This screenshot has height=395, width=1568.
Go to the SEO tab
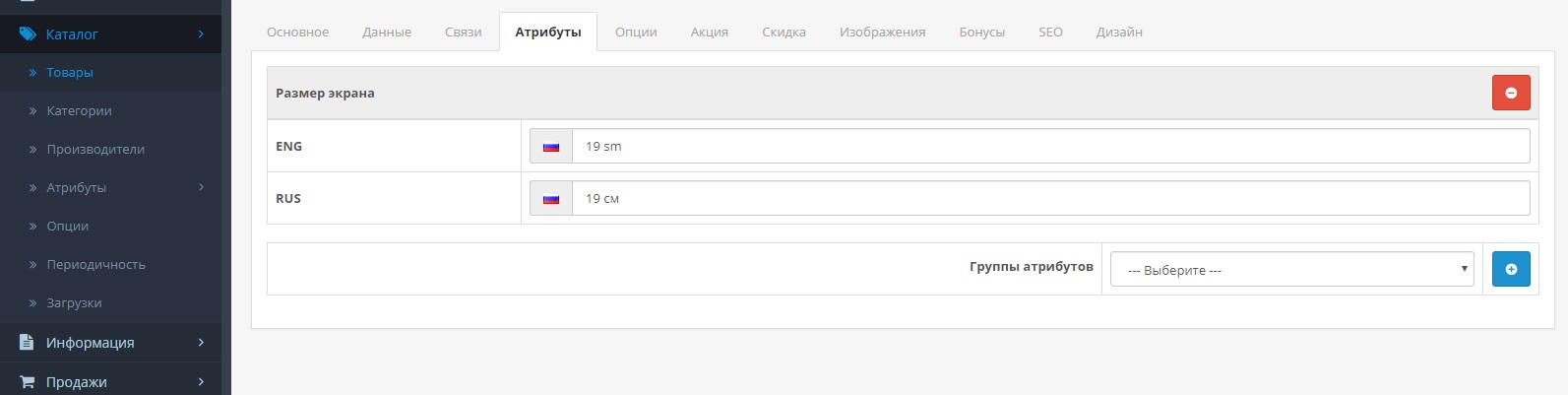(x=1050, y=33)
